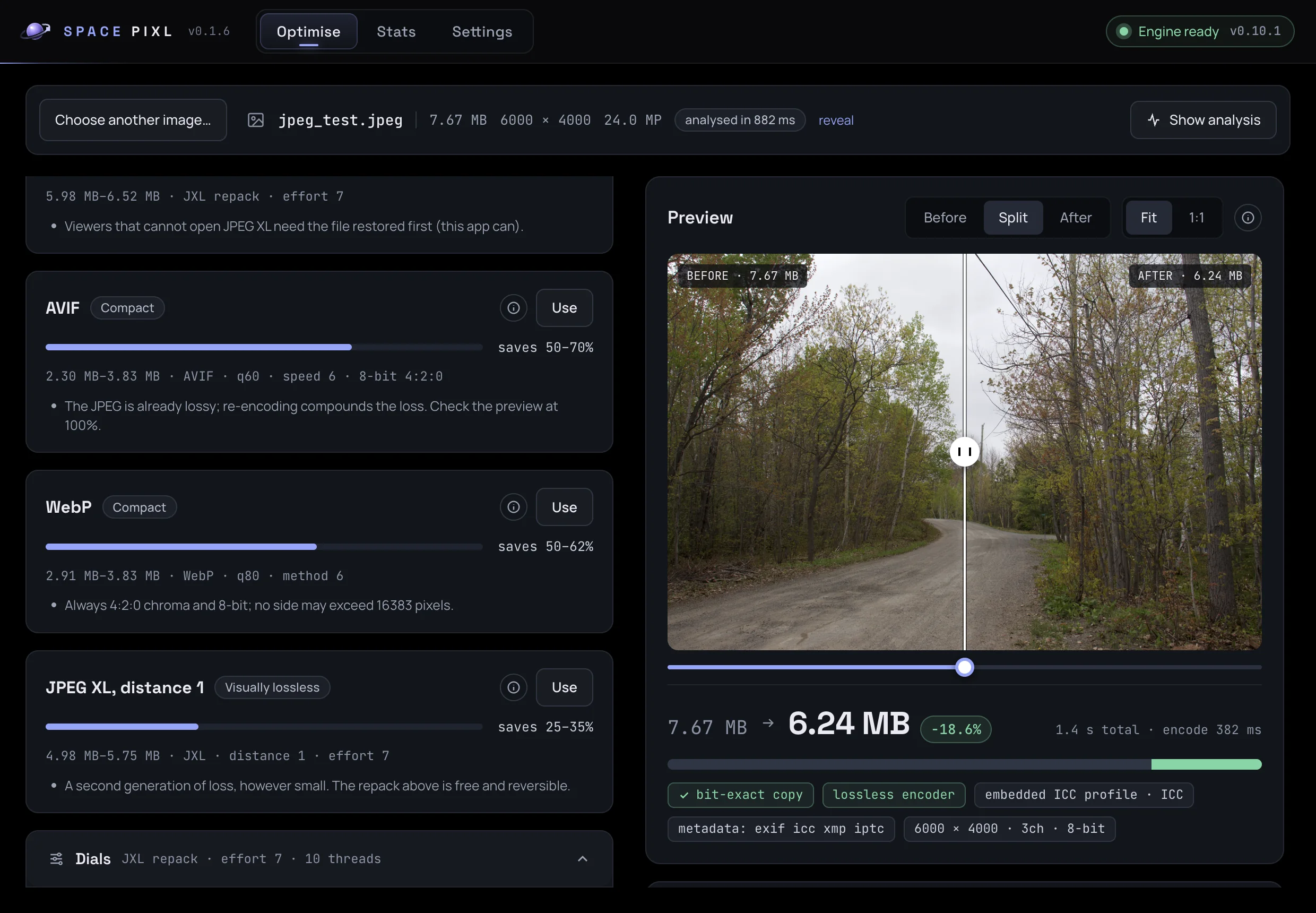Click the '6000 × 4000 · 3ch · 8-bit' tag

coord(1009,829)
